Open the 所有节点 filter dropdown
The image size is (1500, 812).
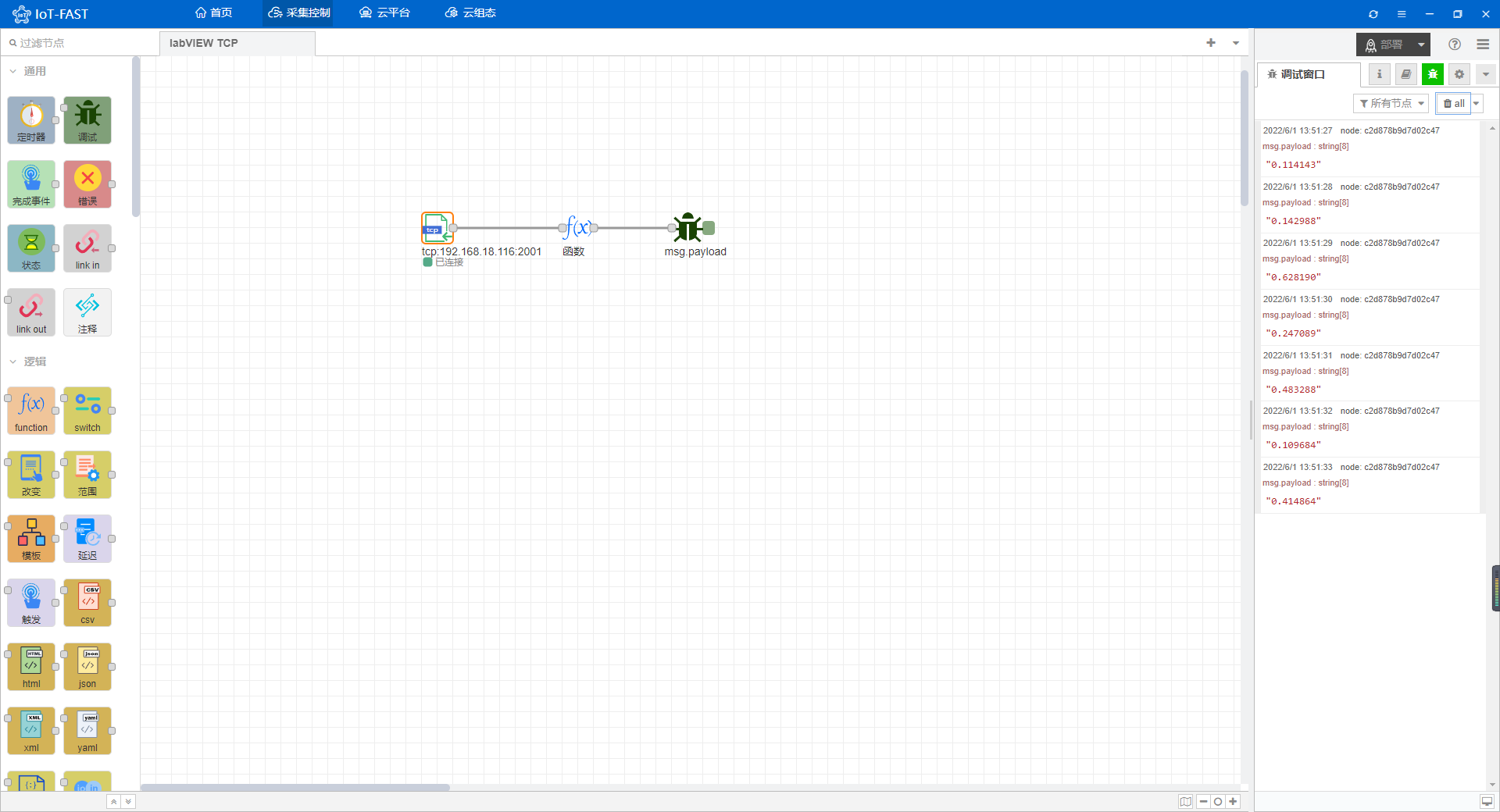(1391, 103)
